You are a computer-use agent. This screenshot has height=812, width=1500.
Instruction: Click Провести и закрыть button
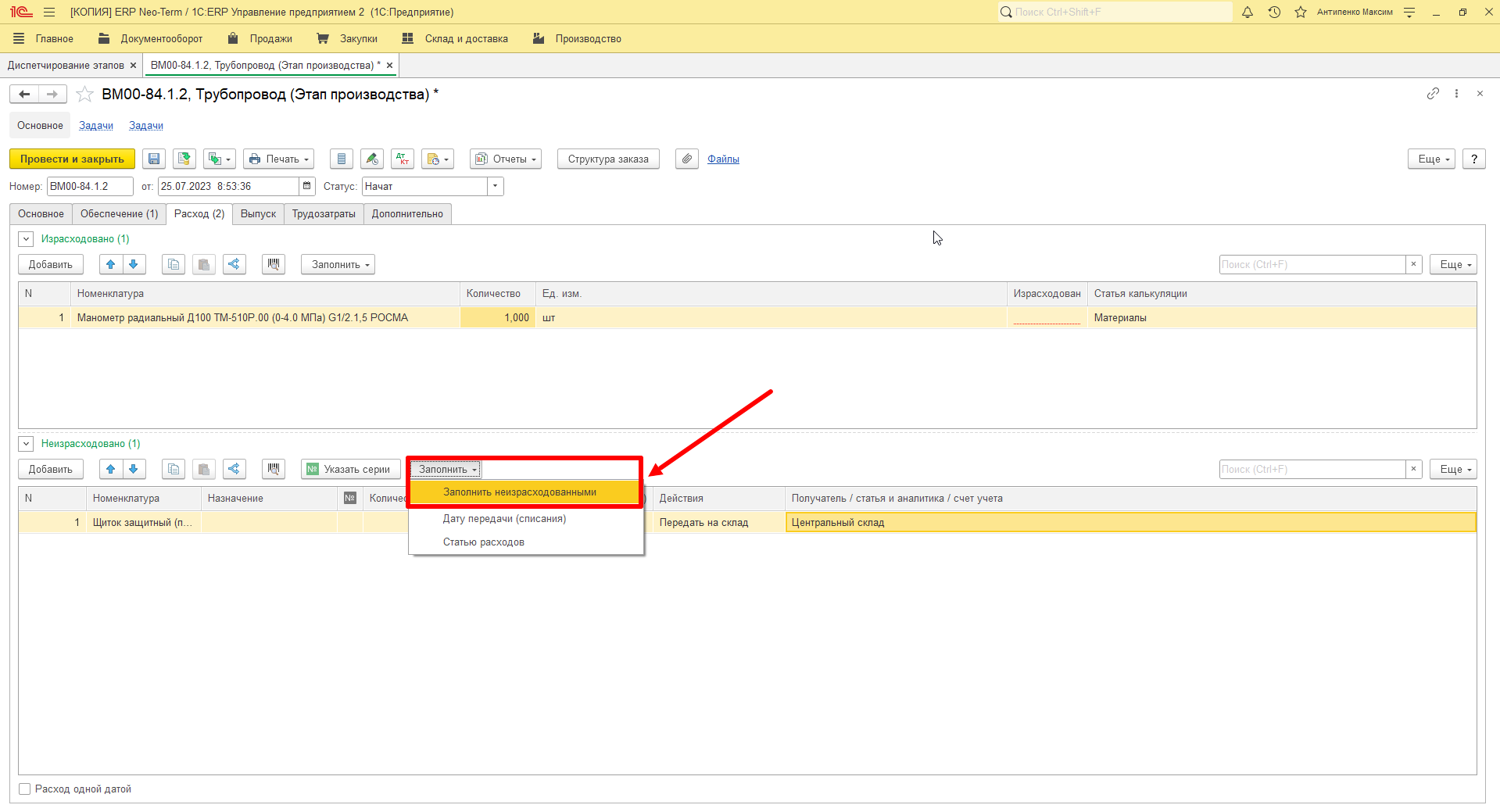(72, 159)
